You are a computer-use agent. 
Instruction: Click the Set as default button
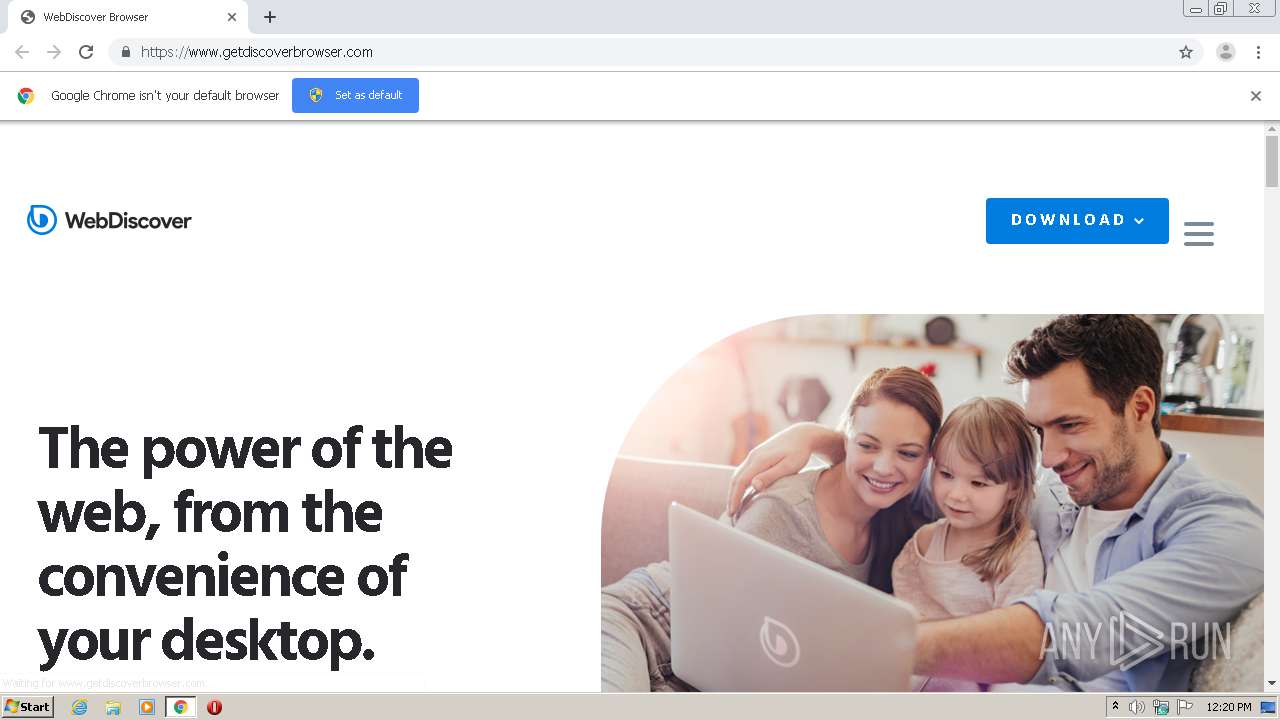tap(355, 95)
